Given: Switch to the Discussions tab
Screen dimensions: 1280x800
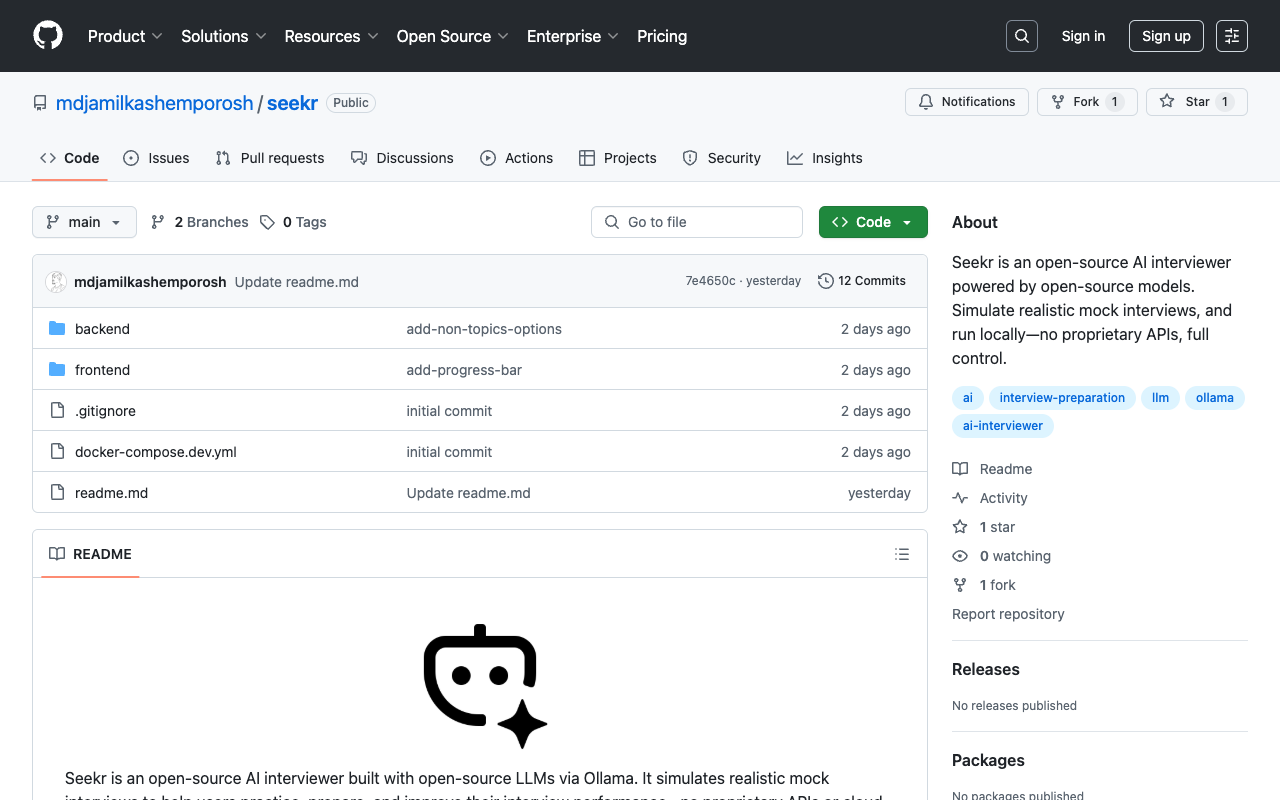Looking at the screenshot, I should (x=402, y=158).
